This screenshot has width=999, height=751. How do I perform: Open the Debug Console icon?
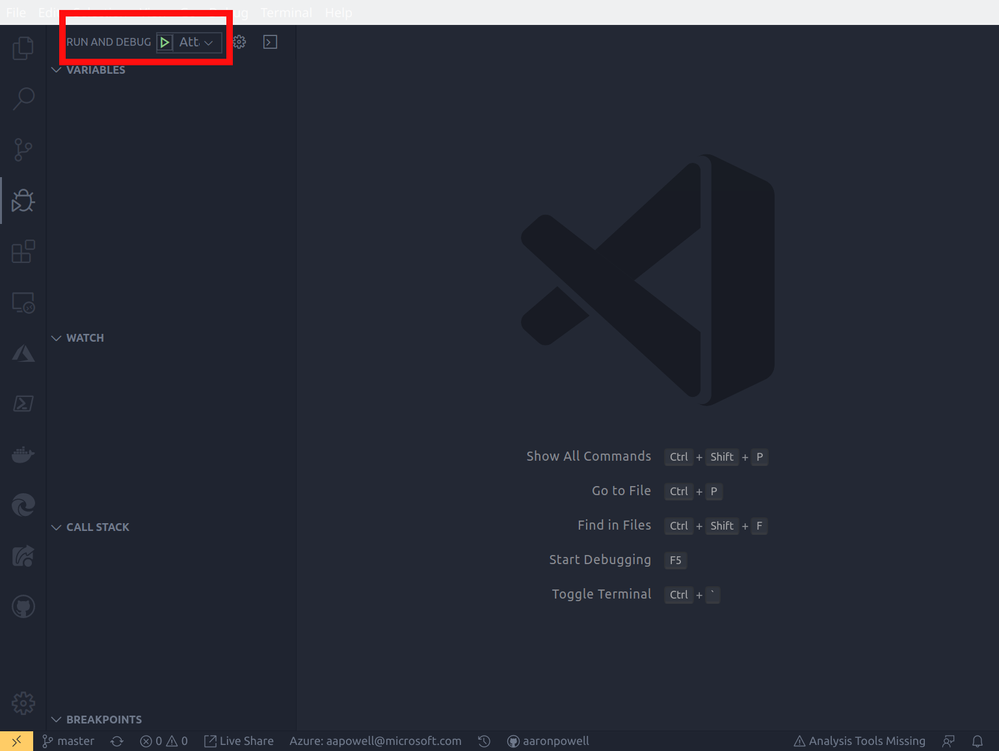[x=270, y=42]
